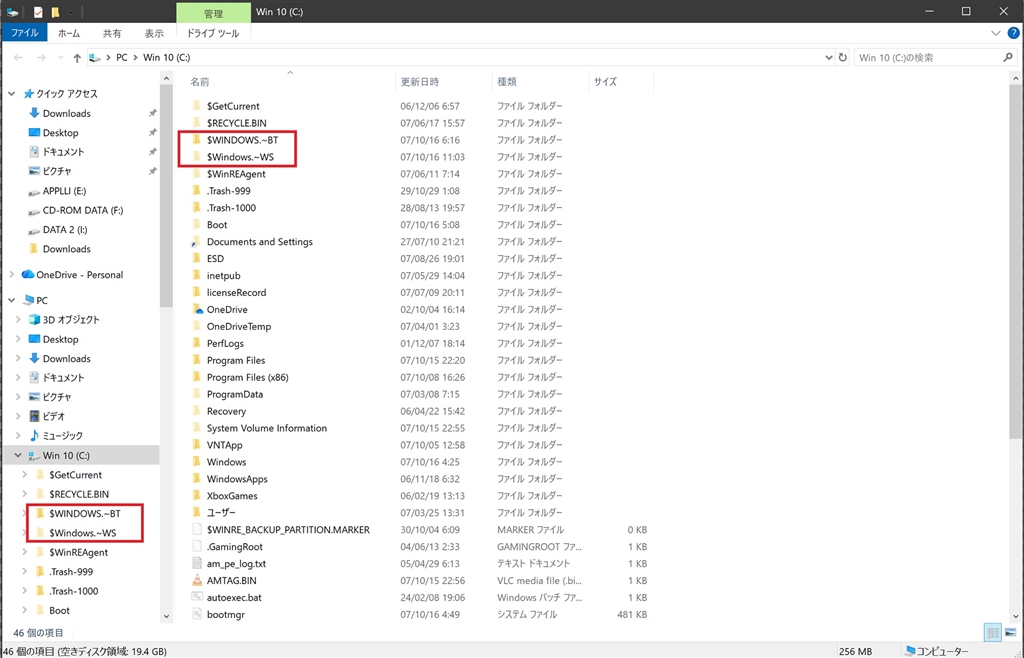Select the Program Files (x86) folder
The height and width of the screenshot is (658, 1024).
(x=248, y=377)
